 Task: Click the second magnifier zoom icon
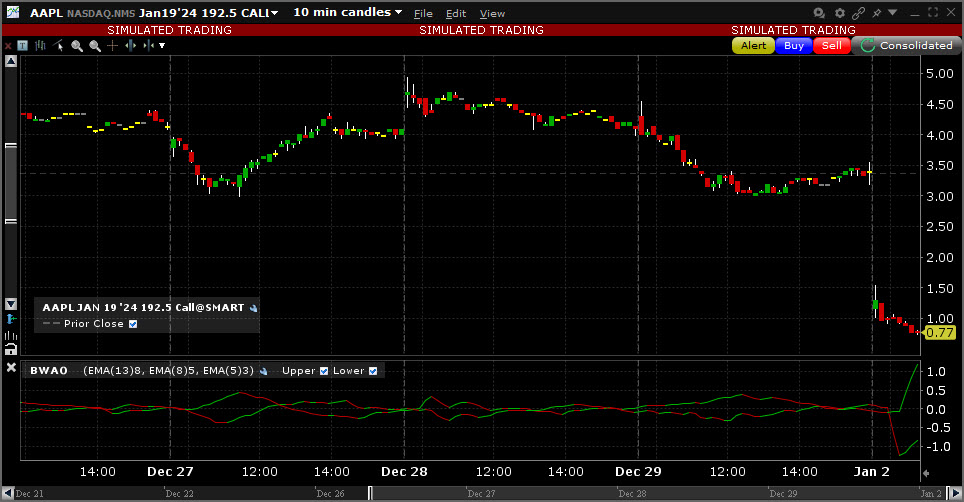(95, 45)
